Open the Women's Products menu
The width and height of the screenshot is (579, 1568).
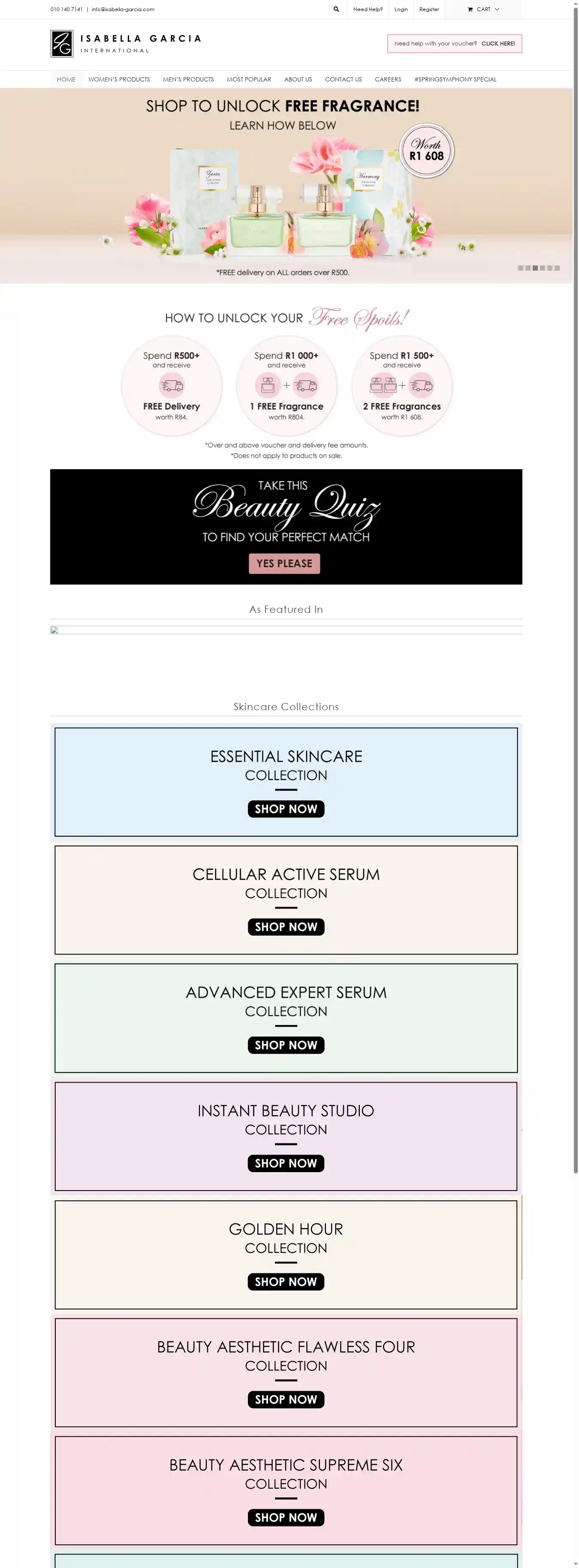(x=119, y=79)
